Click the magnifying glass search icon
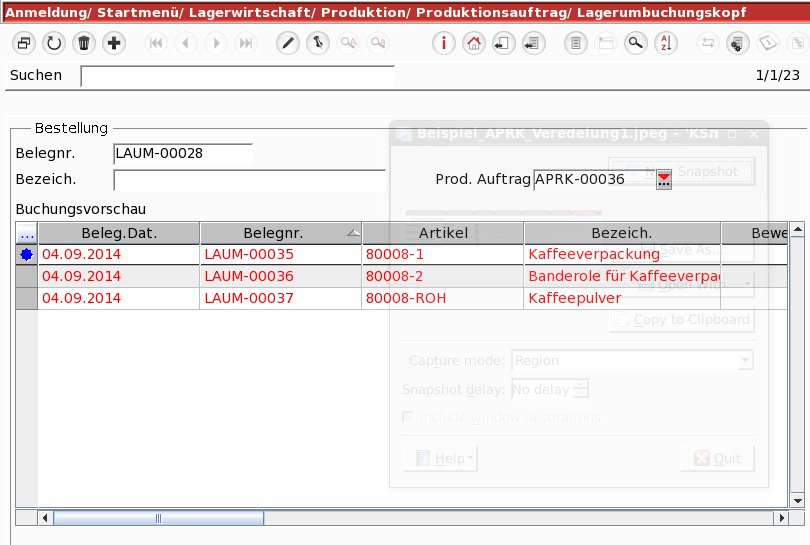 tap(635, 43)
